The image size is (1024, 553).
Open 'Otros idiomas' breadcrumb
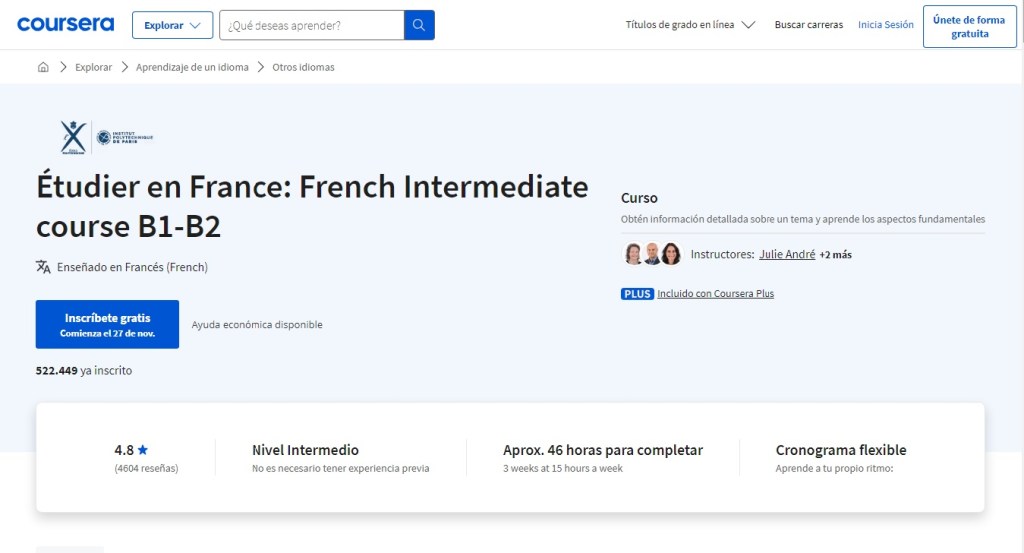coord(303,67)
